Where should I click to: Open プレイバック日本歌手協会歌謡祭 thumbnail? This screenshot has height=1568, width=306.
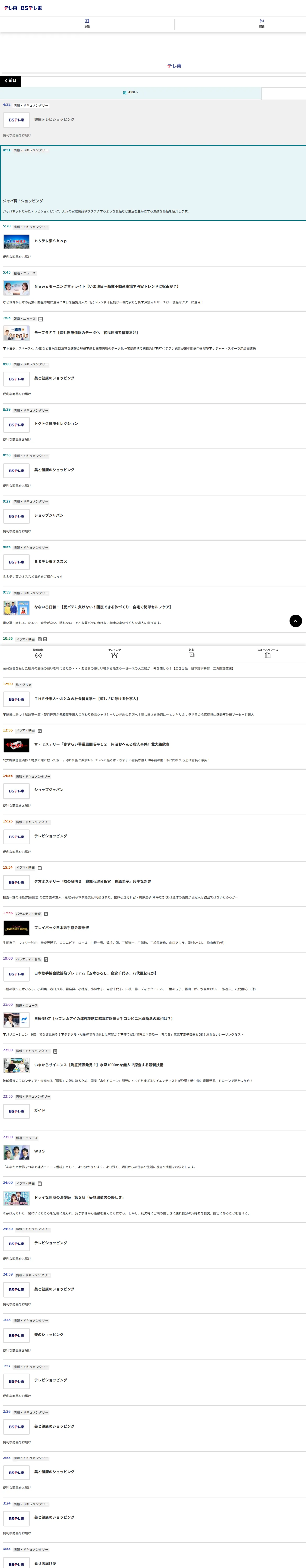pos(16,928)
